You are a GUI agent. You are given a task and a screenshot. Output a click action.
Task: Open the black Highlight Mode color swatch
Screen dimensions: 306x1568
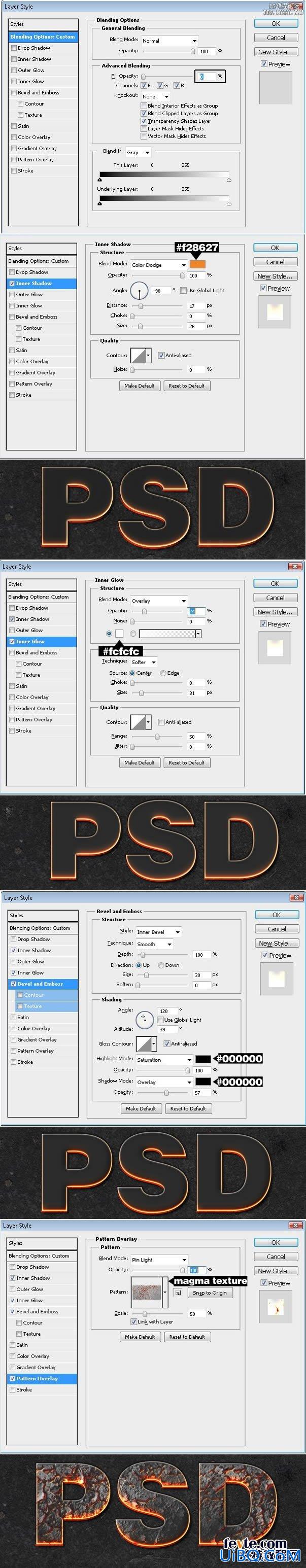click(x=203, y=1059)
